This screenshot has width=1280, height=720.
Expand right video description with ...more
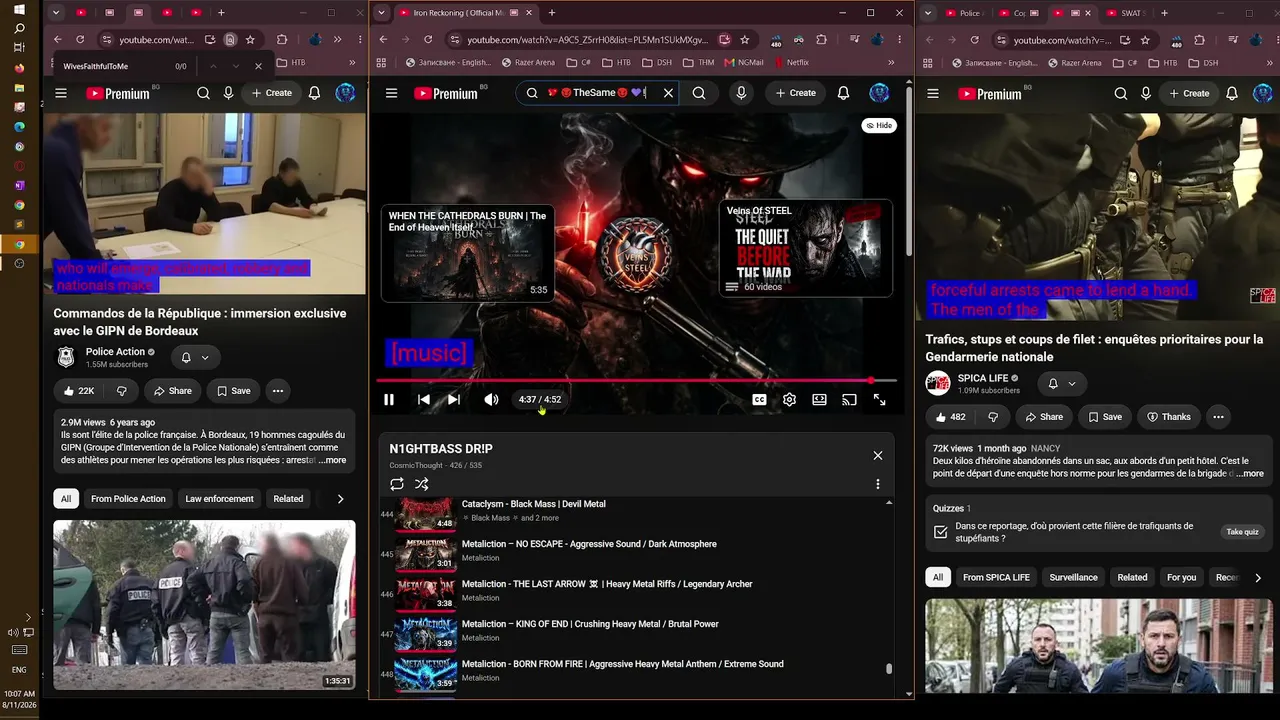1251,474
